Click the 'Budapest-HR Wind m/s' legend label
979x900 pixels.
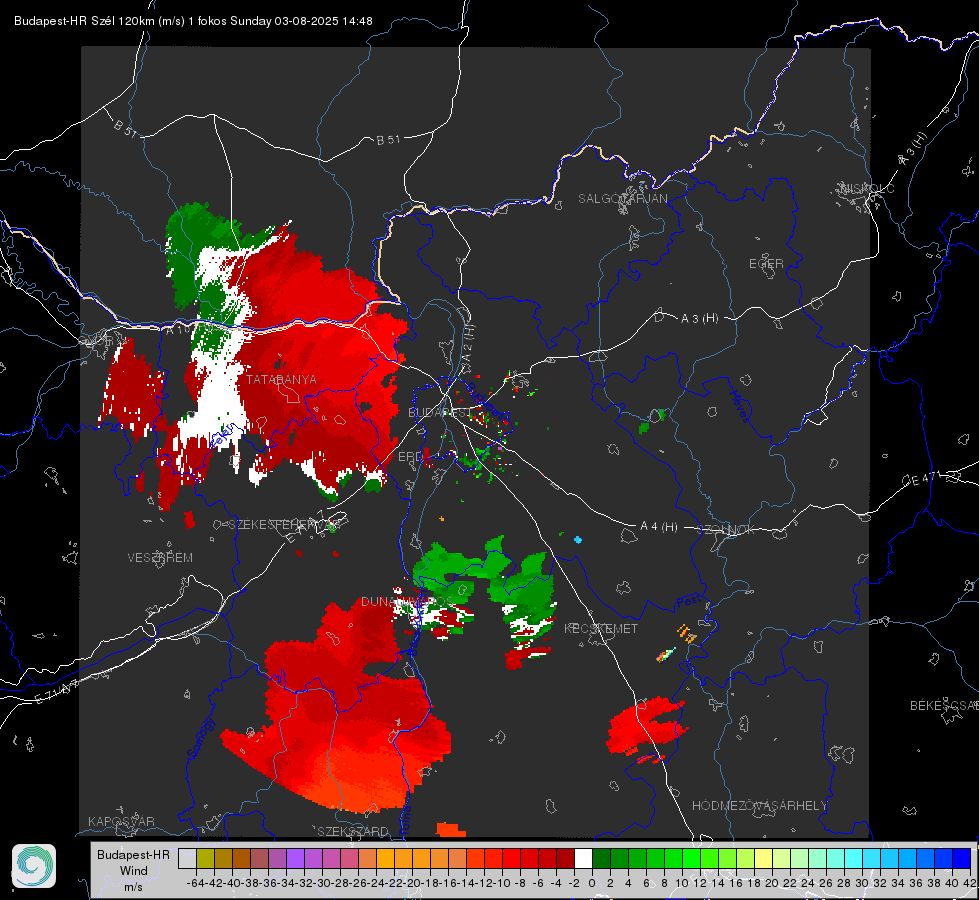click(133, 871)
